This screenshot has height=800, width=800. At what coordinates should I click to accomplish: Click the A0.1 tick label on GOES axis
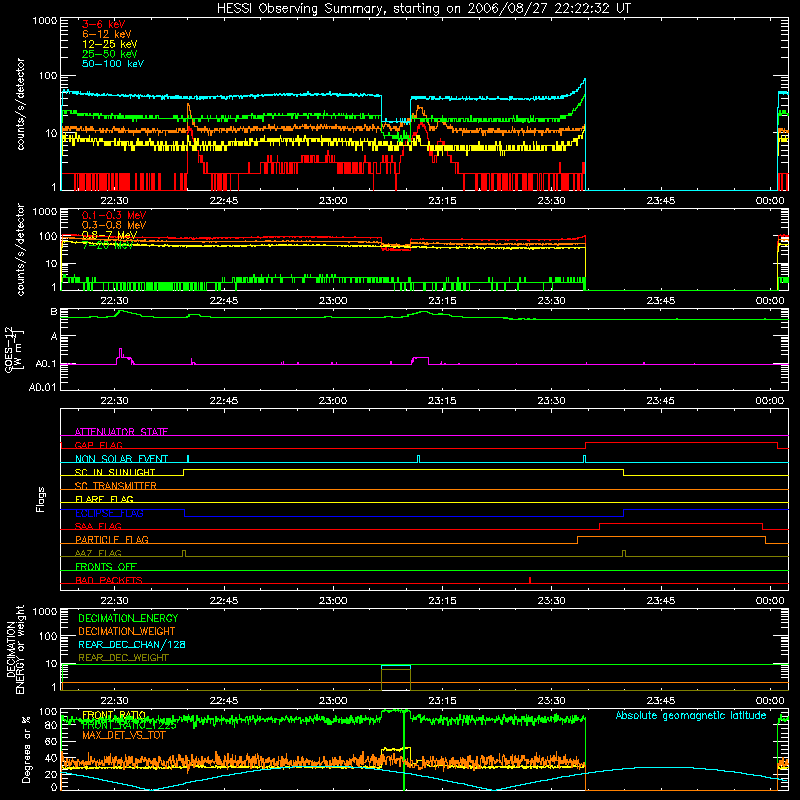pyautogui.click(x=45, y=364)
